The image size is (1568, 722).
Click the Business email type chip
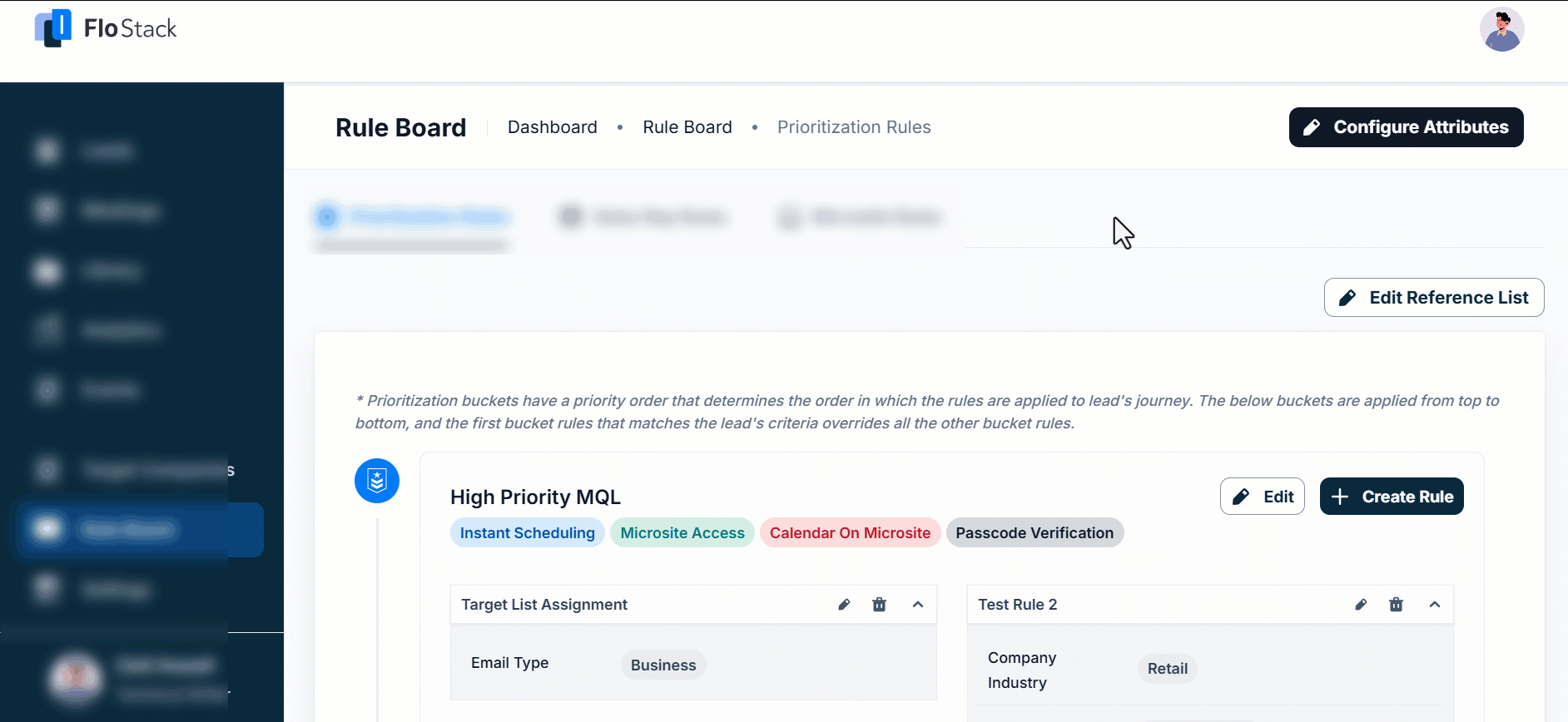(662, 665)
